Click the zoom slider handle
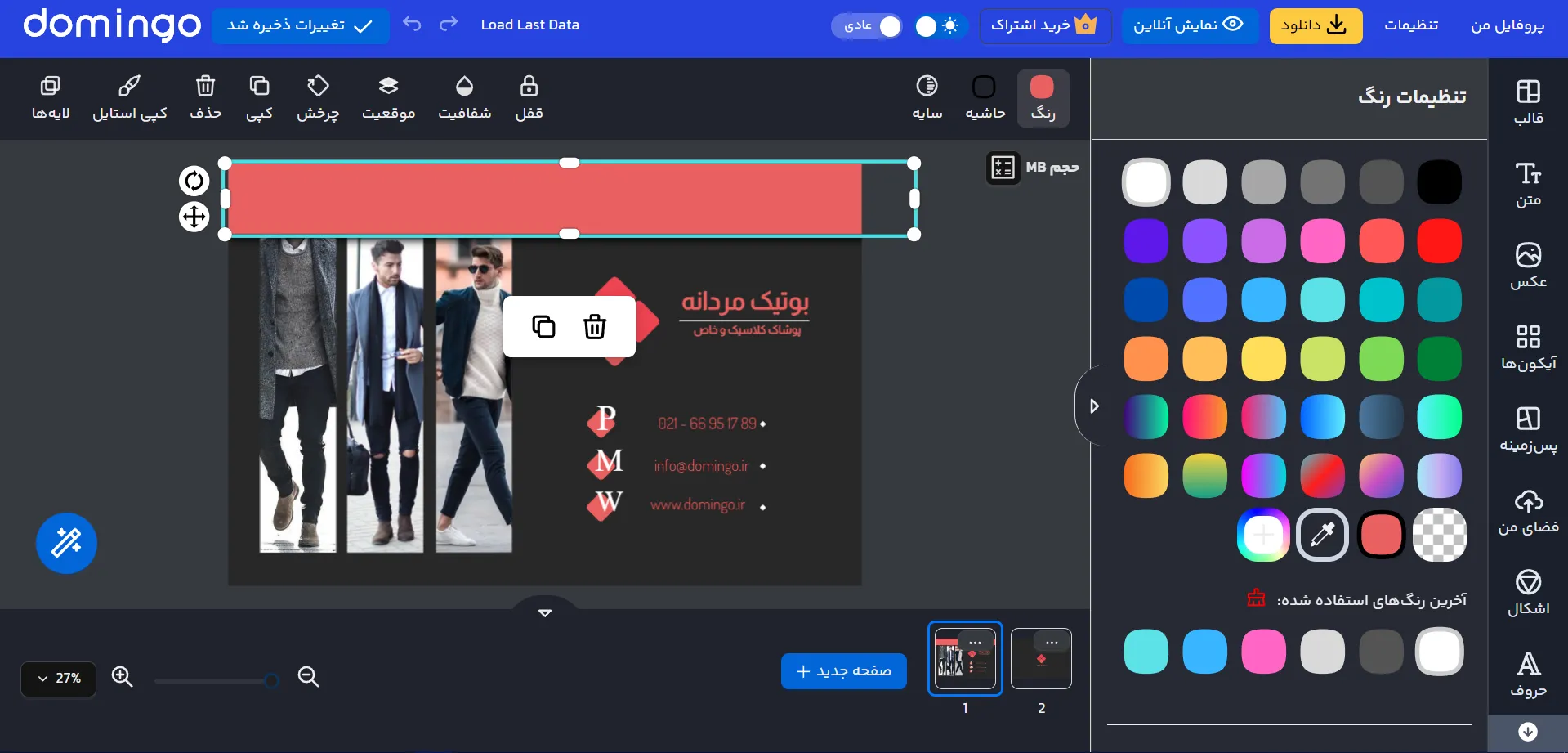 tap(271, 680)
